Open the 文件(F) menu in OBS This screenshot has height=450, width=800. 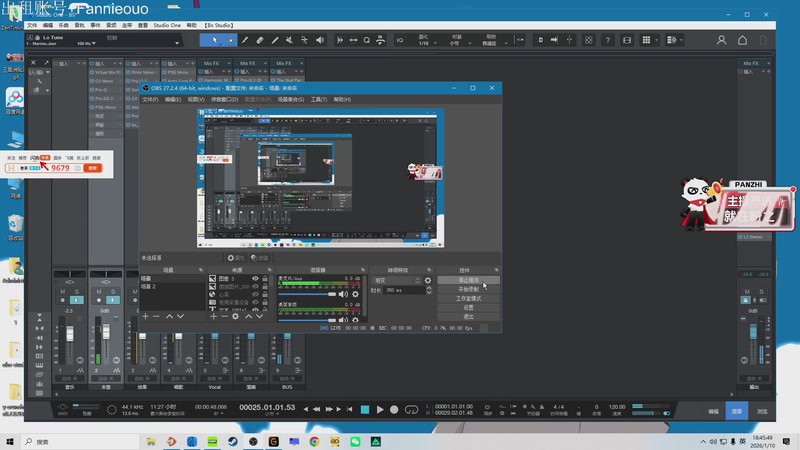(x=151, y=100)
